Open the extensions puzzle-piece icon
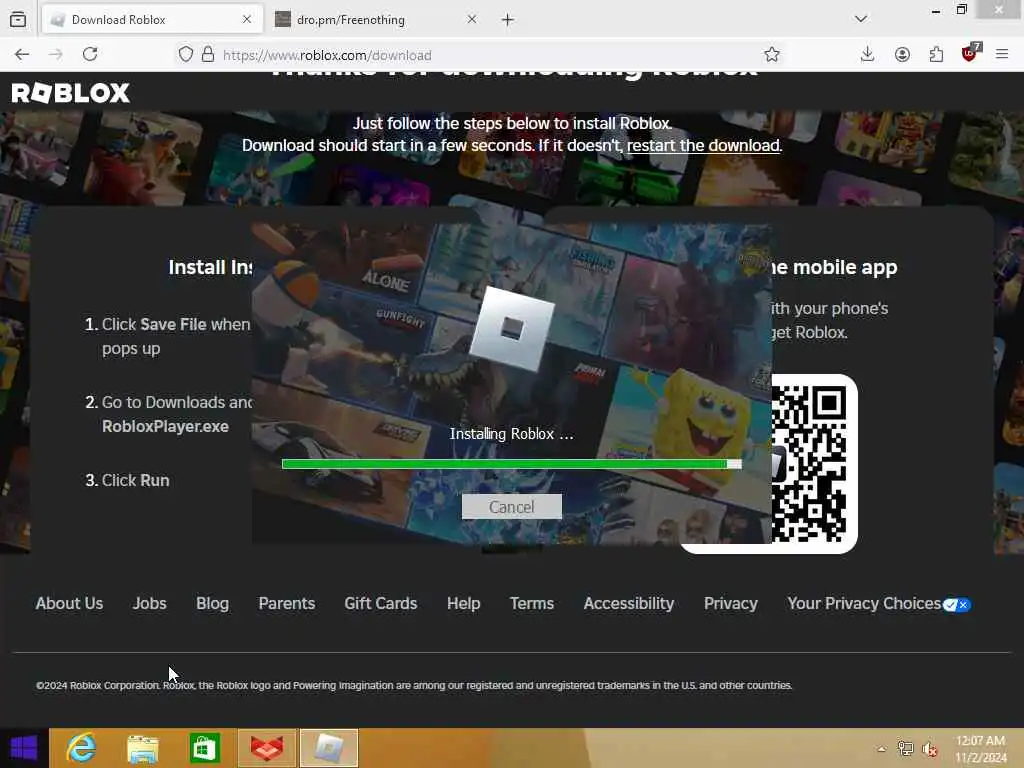The image size is (1024, 768). pos(936,55)
